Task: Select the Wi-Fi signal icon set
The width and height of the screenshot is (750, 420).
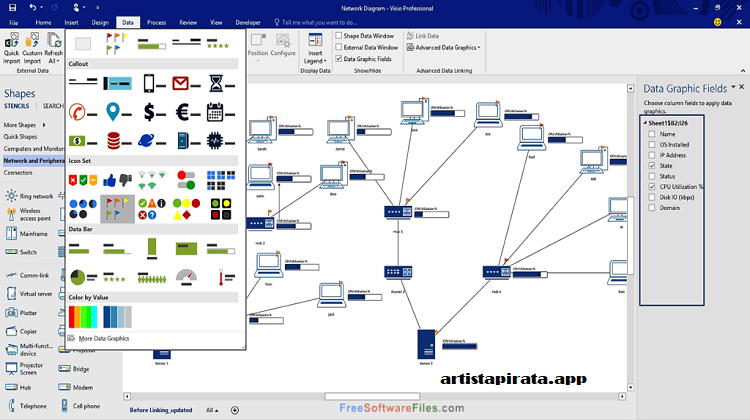Action: click(152, 180)
